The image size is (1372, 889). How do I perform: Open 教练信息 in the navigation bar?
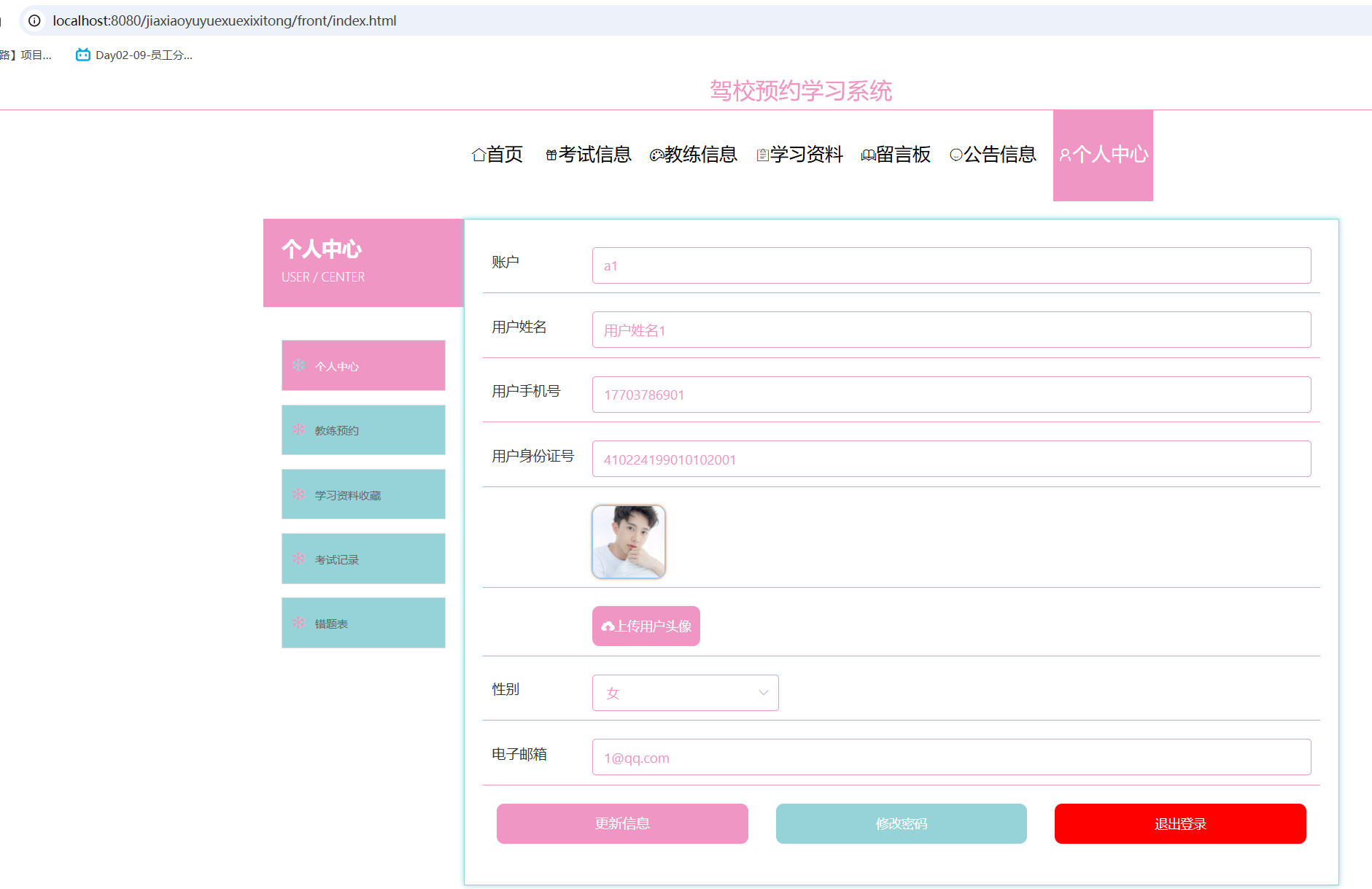click(x=694, y=155)
